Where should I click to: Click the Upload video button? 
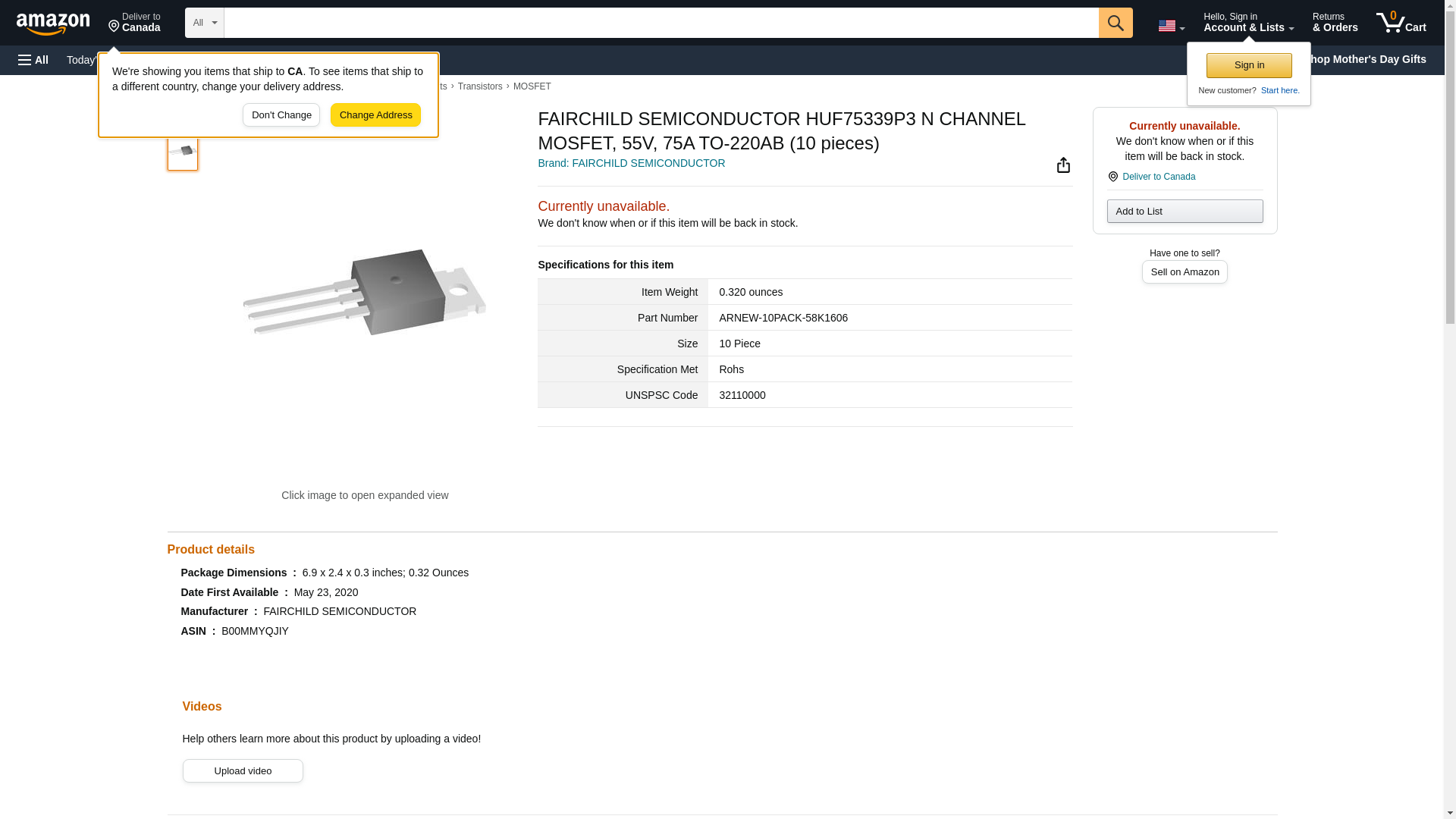click(x=243, y=771)
